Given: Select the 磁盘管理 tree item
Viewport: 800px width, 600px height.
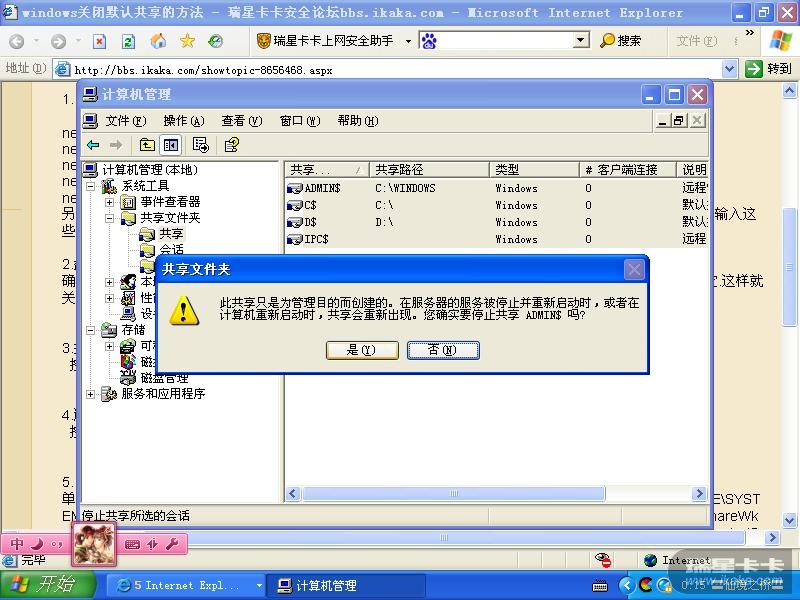Looking at the screenshot, I should point(164,379).
